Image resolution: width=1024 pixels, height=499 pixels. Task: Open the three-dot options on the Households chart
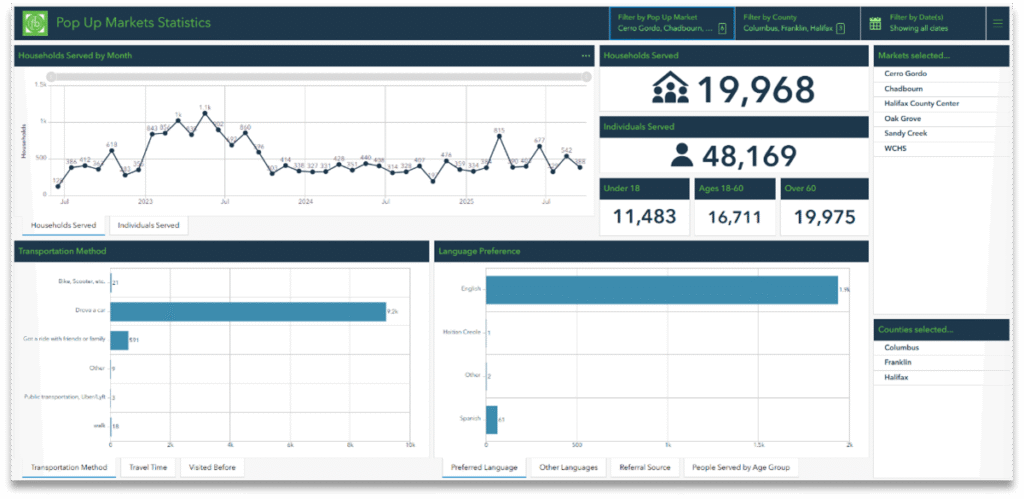(586, 56)
